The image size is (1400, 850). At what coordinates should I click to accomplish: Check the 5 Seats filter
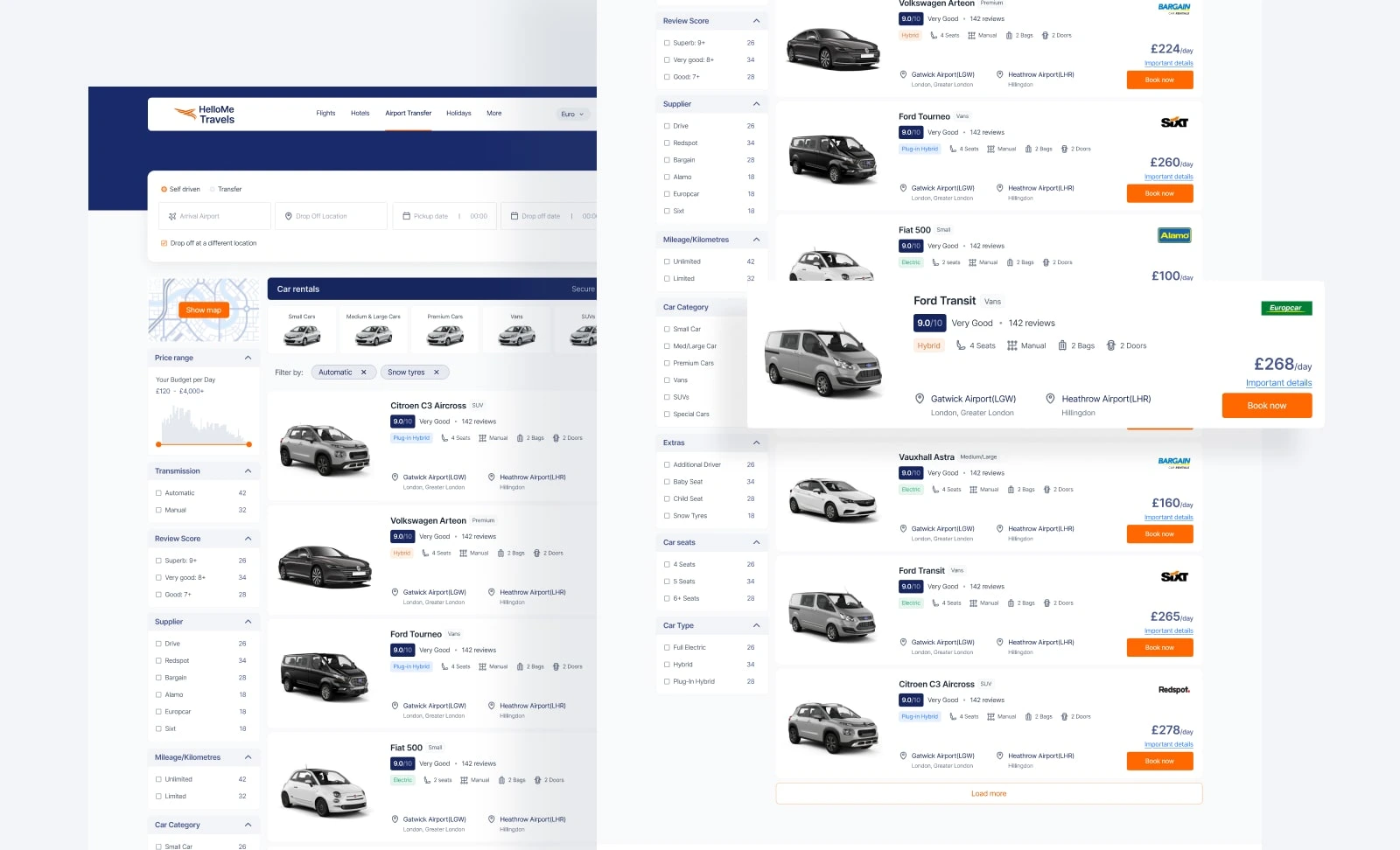pos(667,582)
